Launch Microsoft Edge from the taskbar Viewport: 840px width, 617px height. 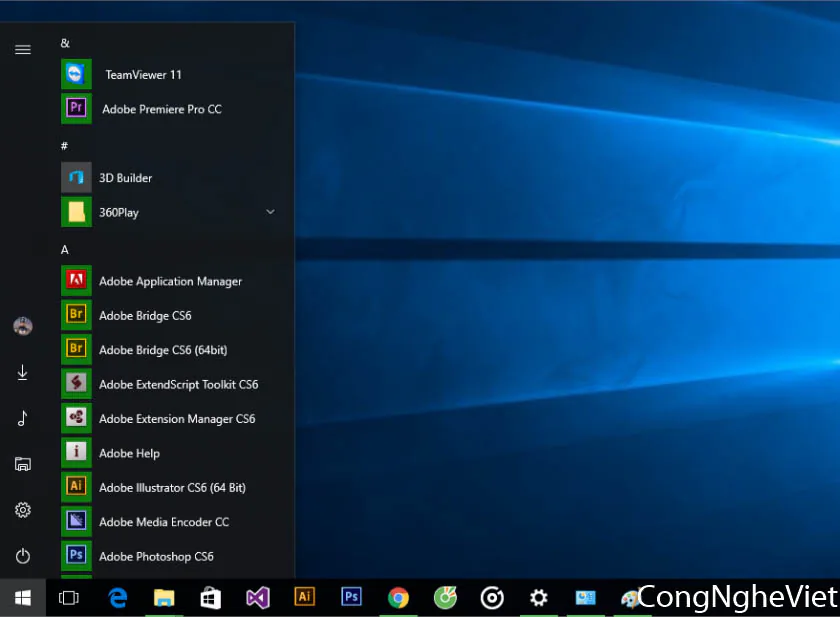tap(117, 598)
